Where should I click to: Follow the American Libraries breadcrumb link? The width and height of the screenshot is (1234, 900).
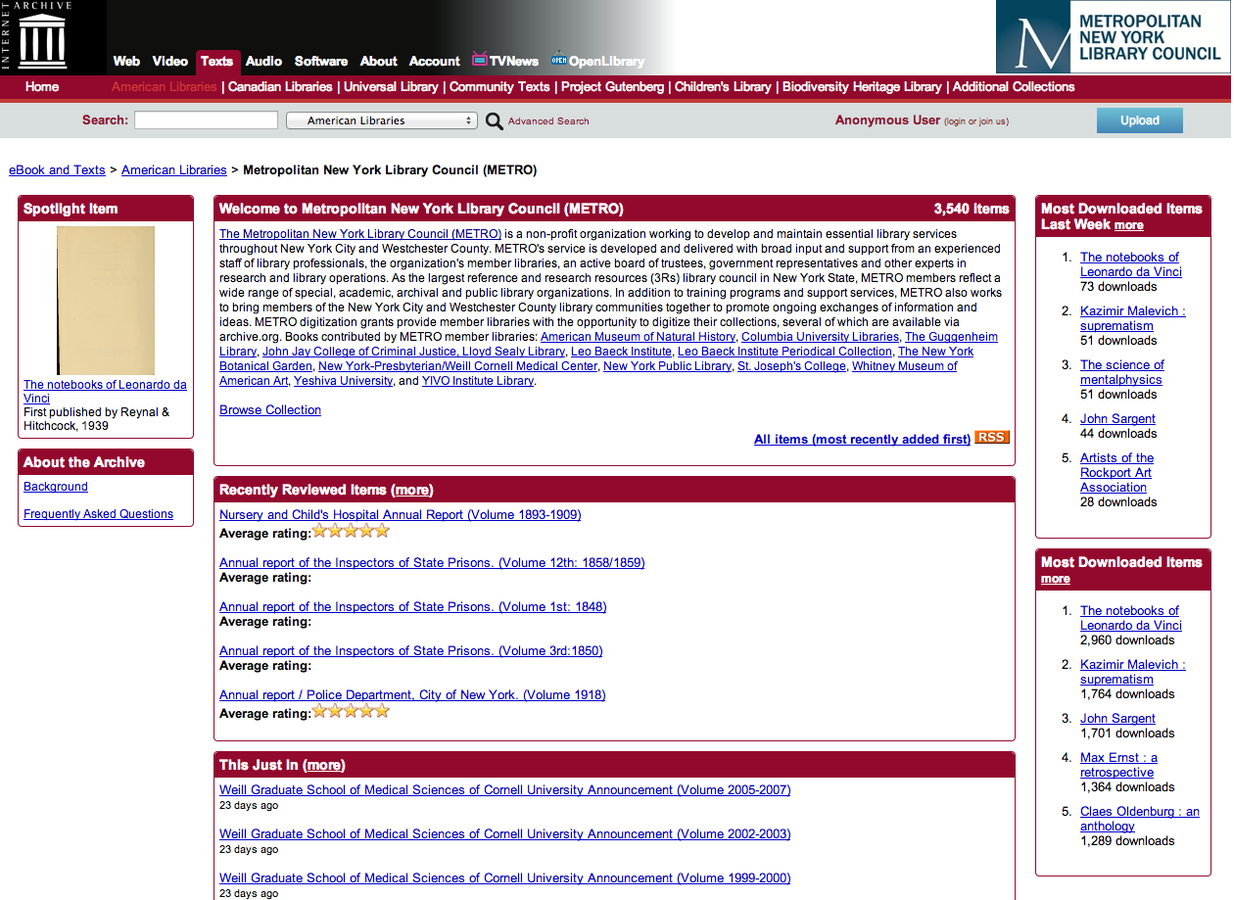(x=174, y=170)
